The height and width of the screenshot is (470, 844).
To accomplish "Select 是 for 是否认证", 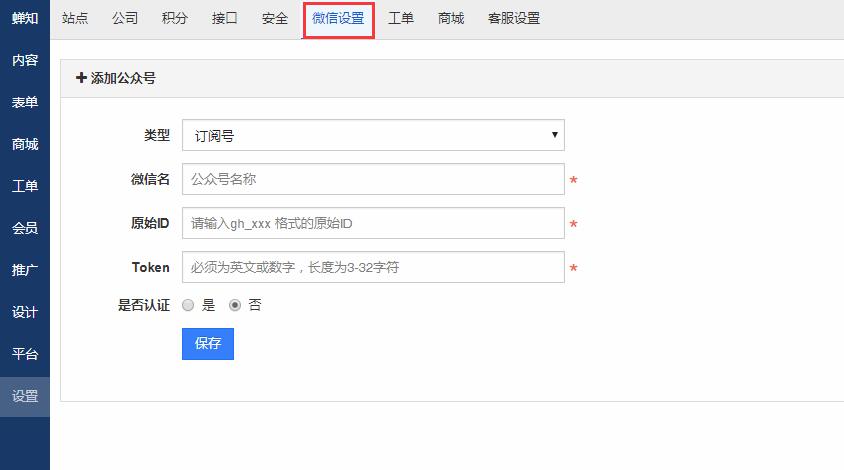I will pyautogui.click(x=188, y=305).
